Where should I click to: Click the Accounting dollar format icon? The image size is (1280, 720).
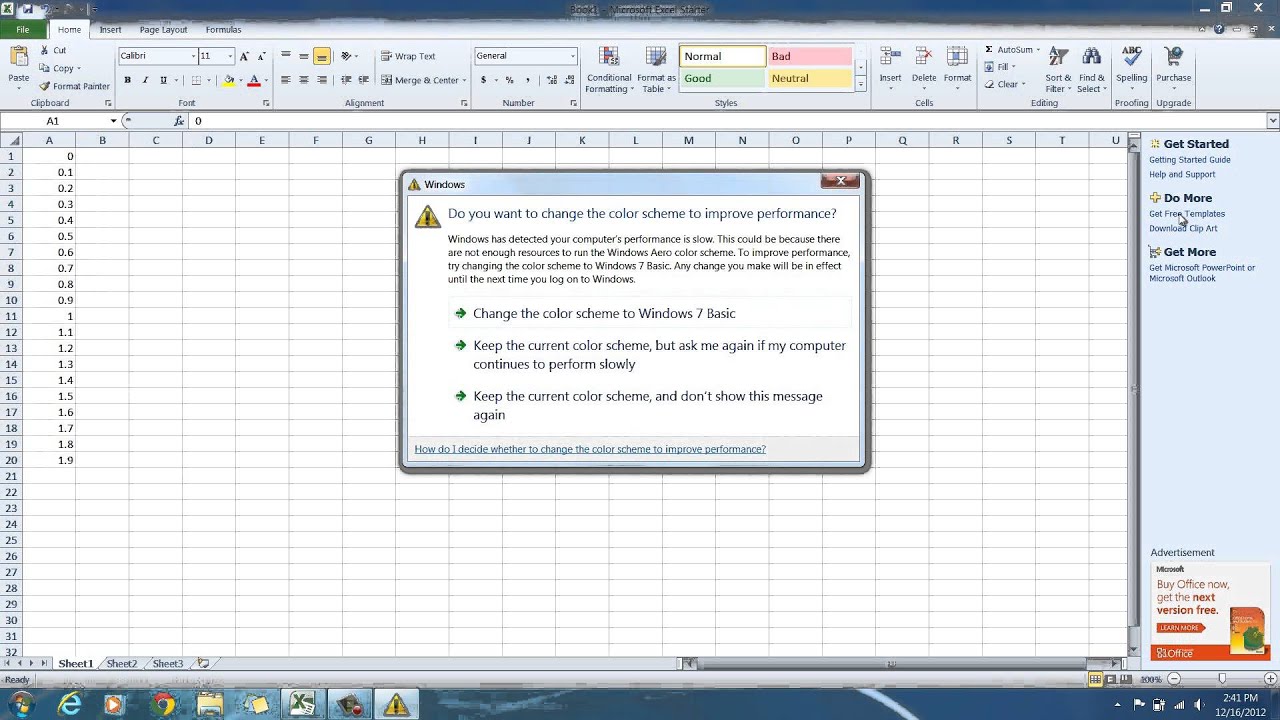tap(484, 80)
